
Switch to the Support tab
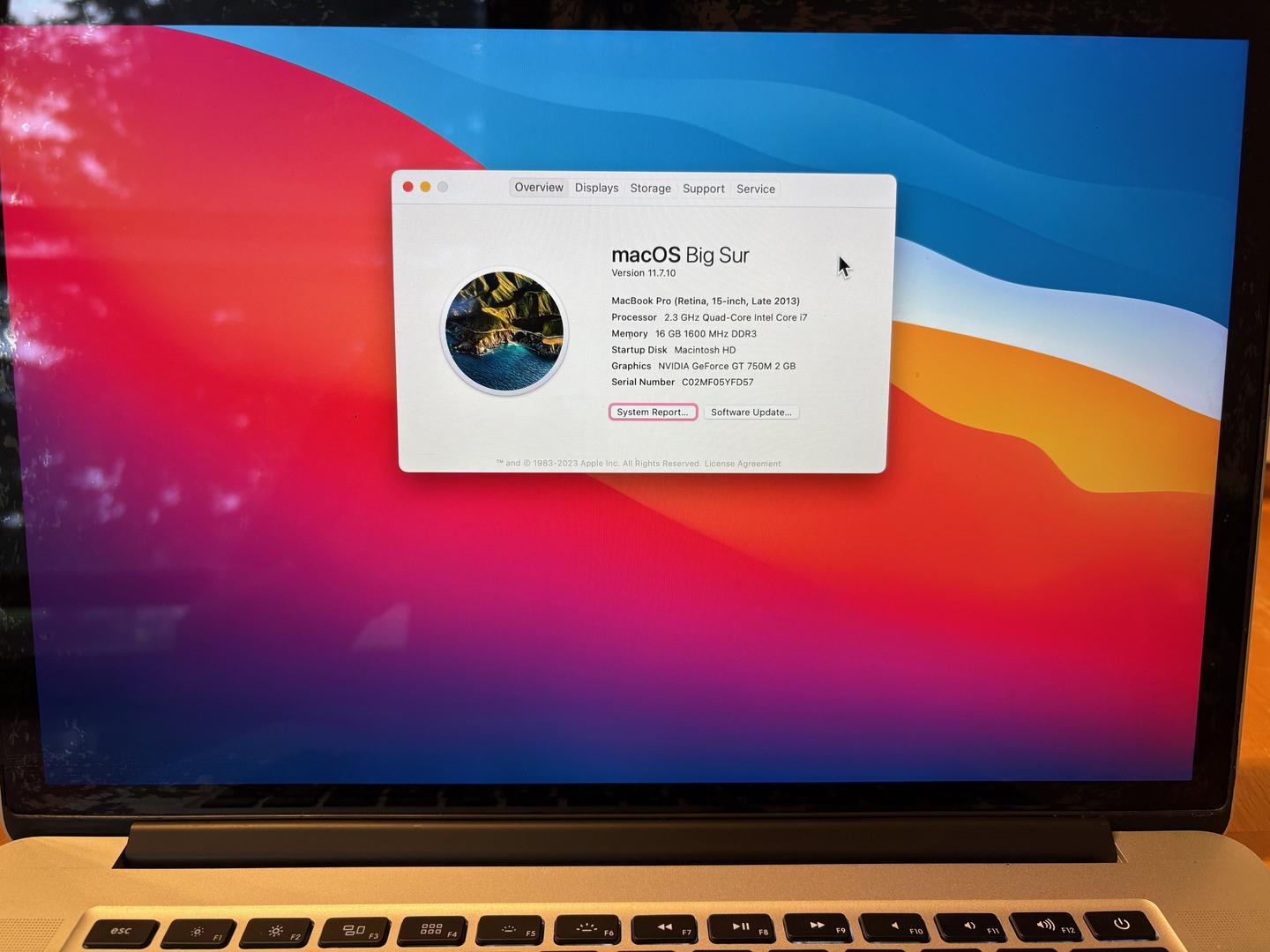704,189
